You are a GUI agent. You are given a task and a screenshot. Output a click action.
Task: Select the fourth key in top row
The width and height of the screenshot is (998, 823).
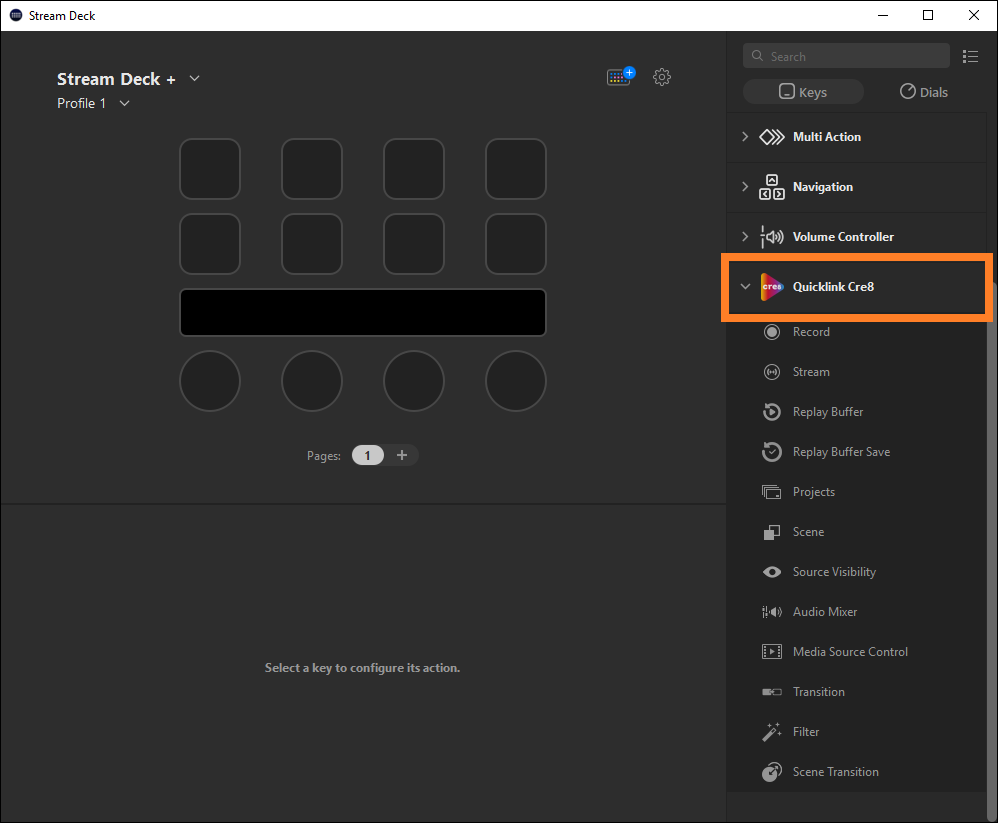[516, 169]
